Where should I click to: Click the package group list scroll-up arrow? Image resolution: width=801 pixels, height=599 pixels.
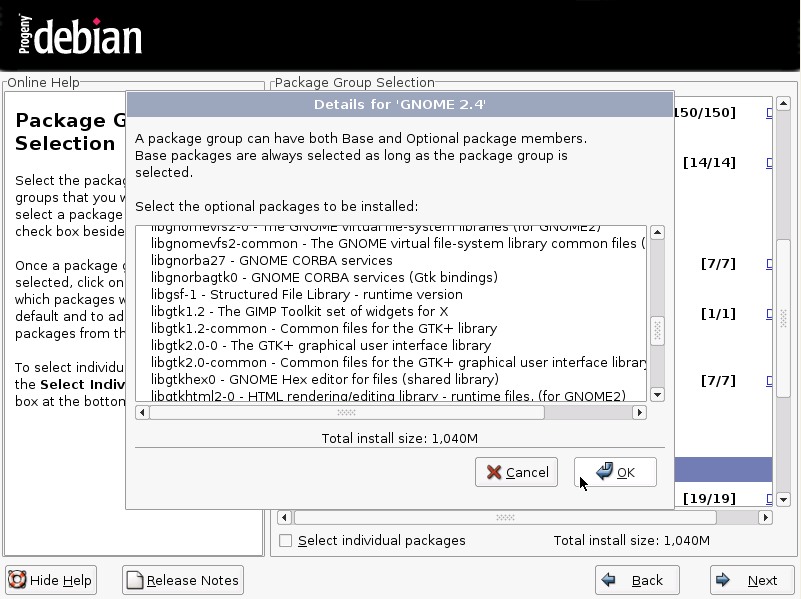[x=784, y=103]
